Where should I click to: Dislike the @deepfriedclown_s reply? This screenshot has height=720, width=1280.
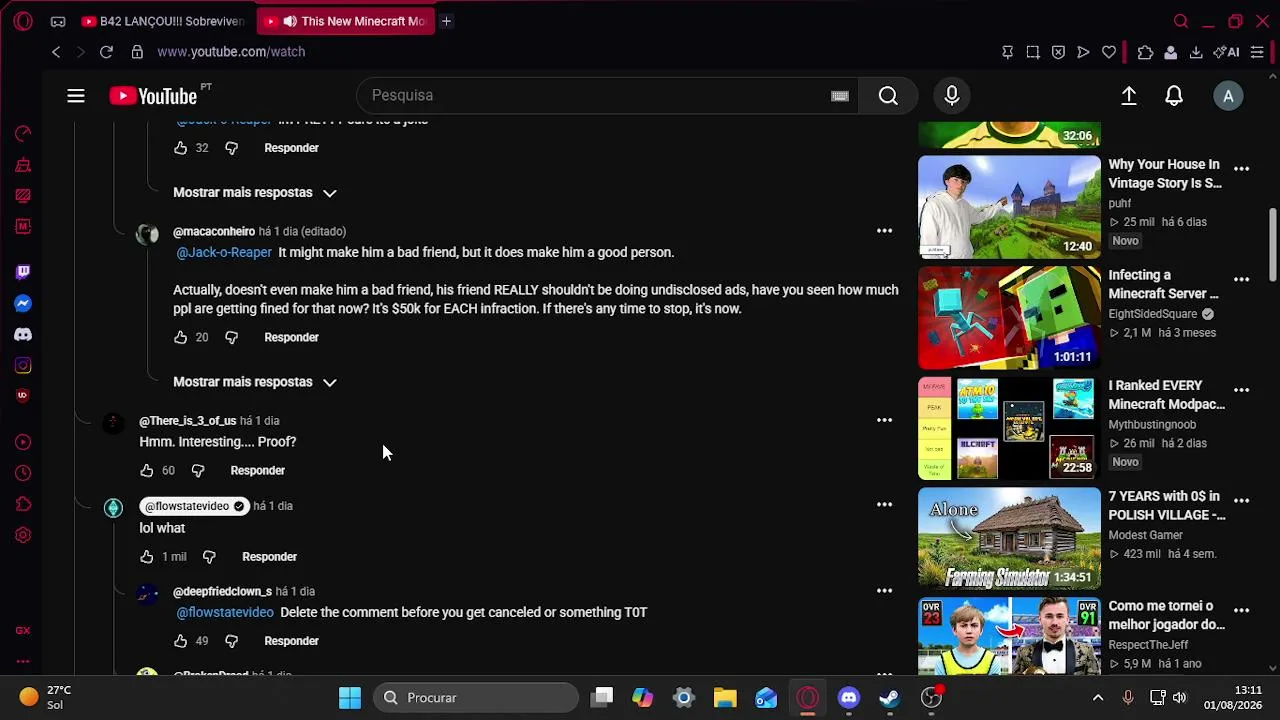click(x=231, y=641)
